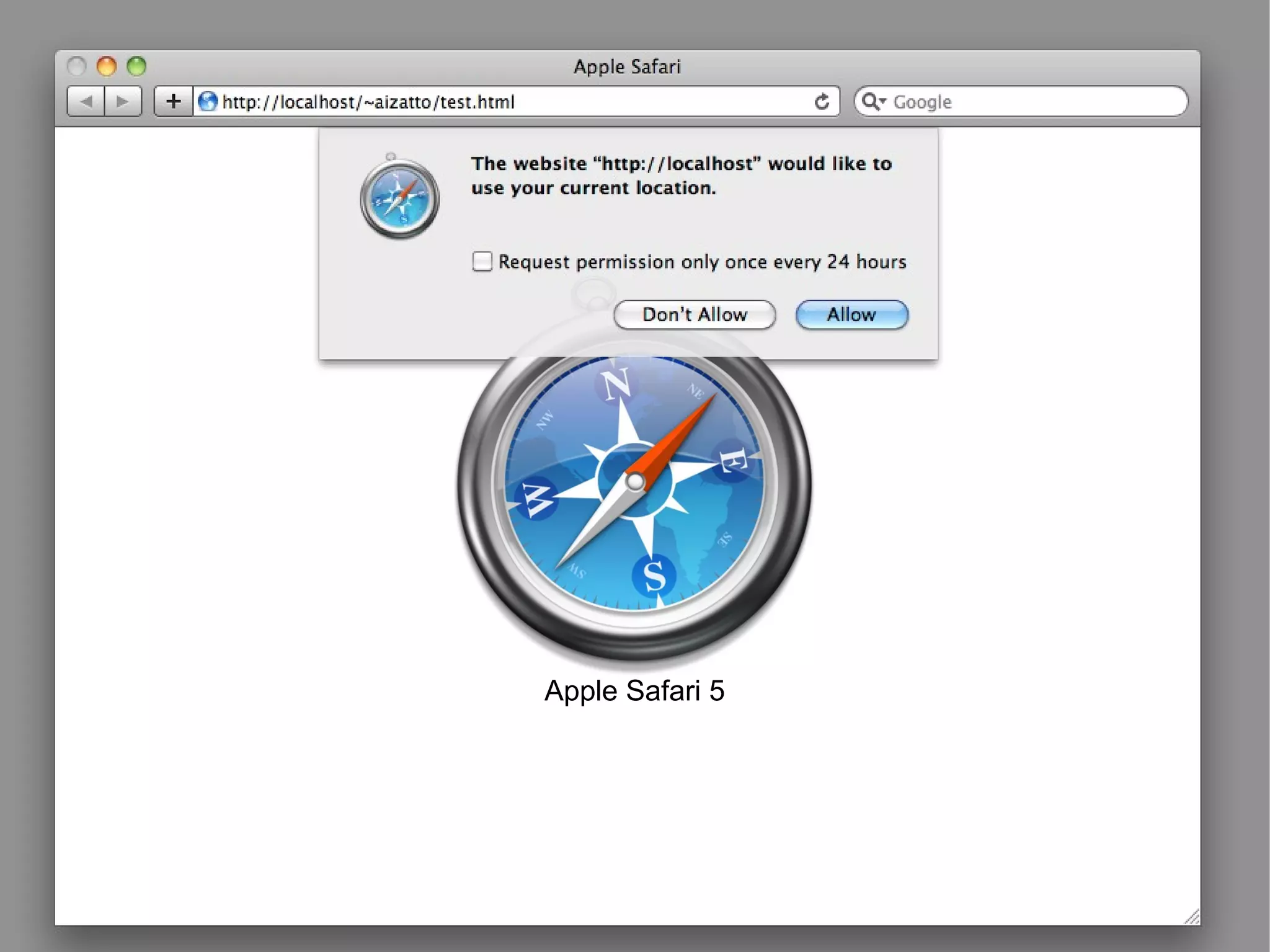
Task: Click the Don't Allow button
Action: point(695,315)
